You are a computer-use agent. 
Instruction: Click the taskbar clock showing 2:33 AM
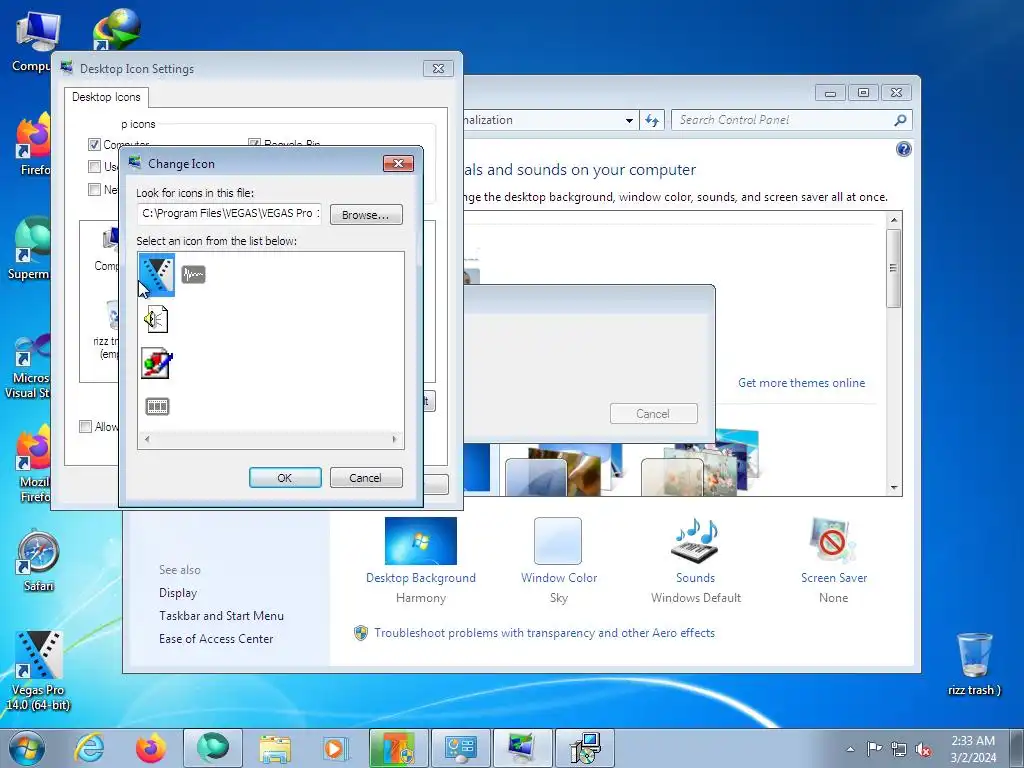click(973, 749)
